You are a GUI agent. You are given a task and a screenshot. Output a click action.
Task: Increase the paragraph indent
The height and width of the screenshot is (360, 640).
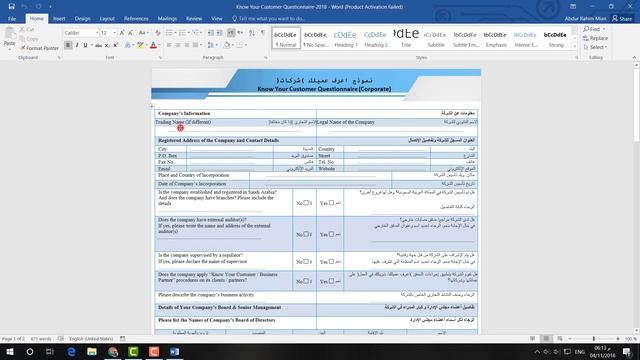pos(220,33)
